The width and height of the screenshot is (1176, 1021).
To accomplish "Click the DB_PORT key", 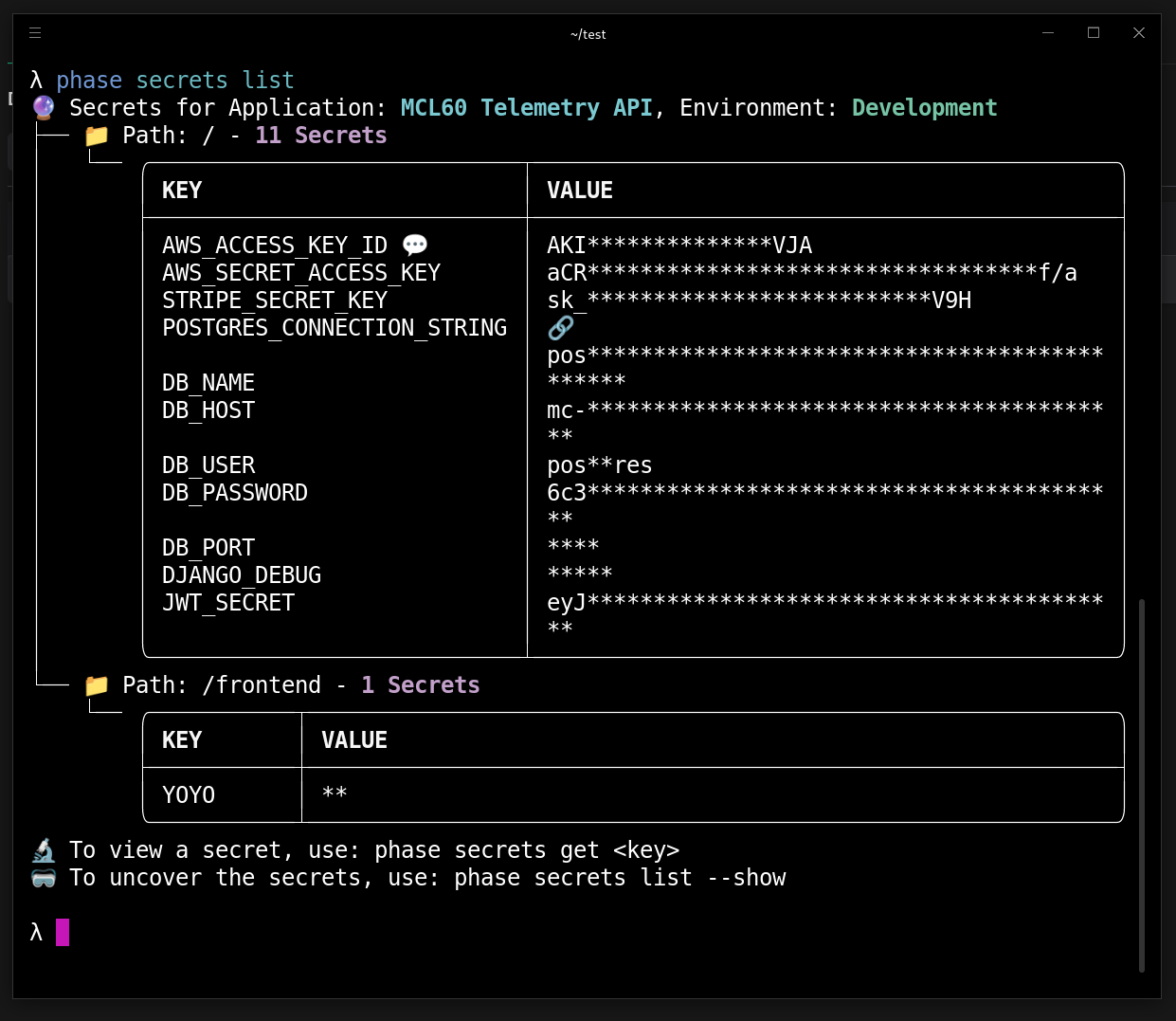I will click(208, 548).
